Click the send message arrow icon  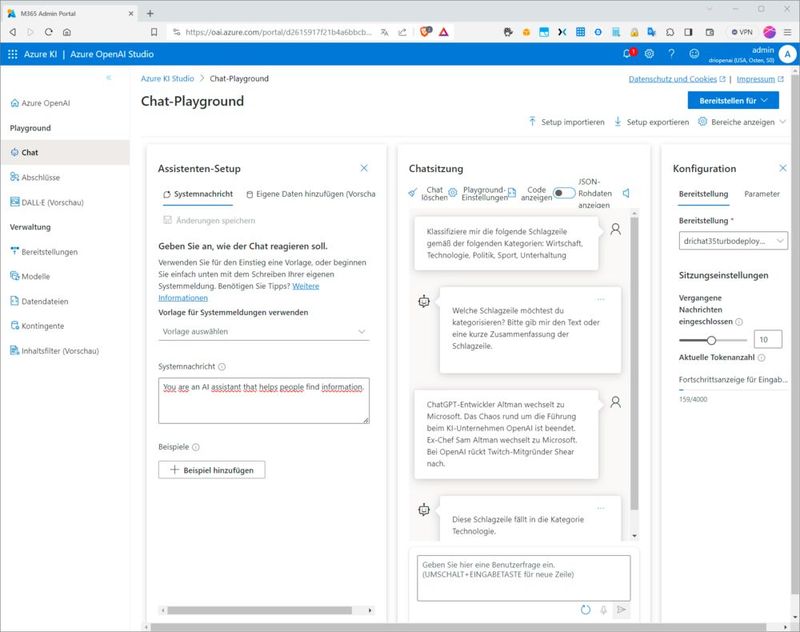pos(621,609)
